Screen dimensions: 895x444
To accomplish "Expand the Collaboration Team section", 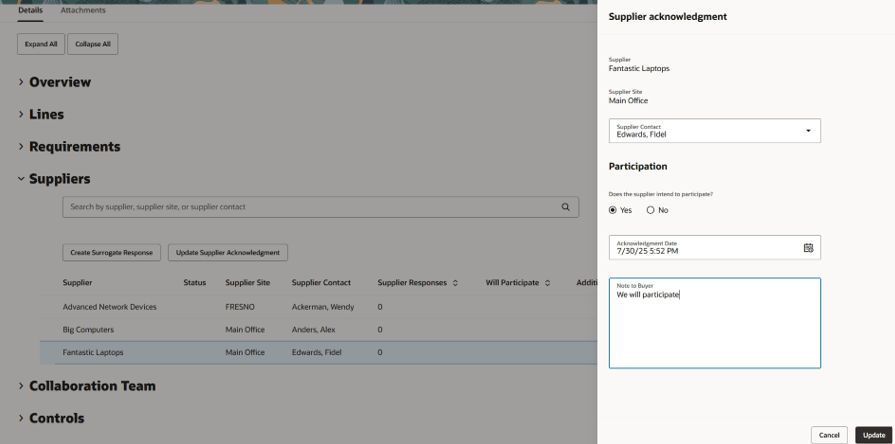I will pos(21,386).
